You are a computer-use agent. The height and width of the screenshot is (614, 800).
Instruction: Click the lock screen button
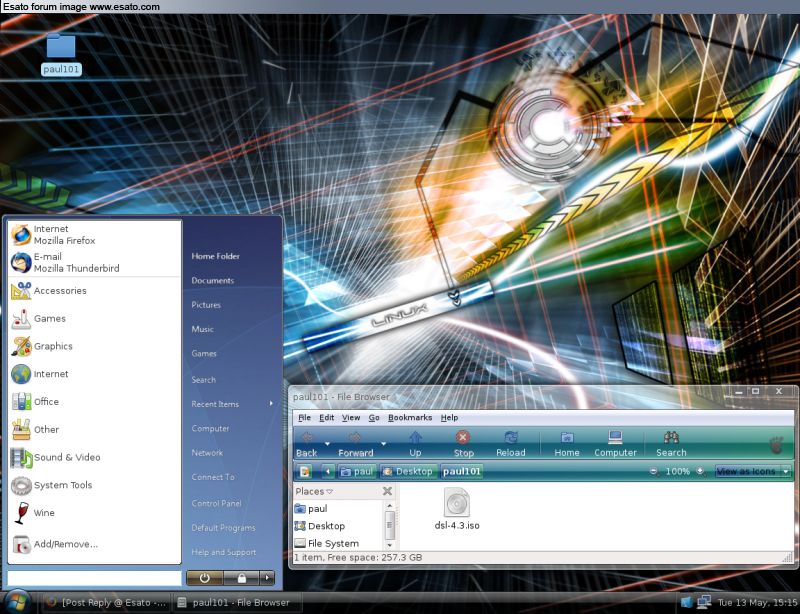coord(242,578)
